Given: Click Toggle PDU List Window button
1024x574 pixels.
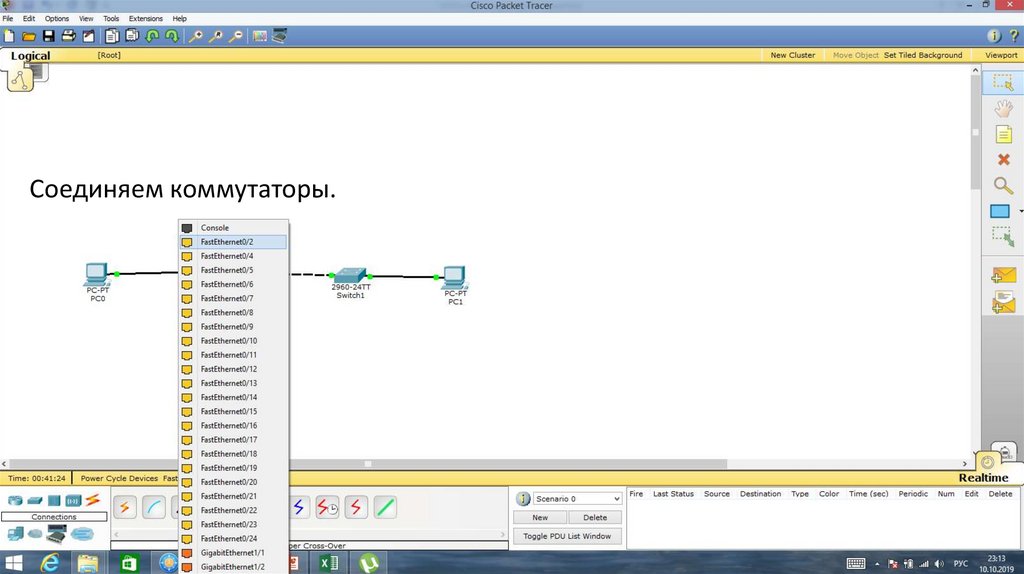Looking at the screenshot, I should (x=567, y=536).
